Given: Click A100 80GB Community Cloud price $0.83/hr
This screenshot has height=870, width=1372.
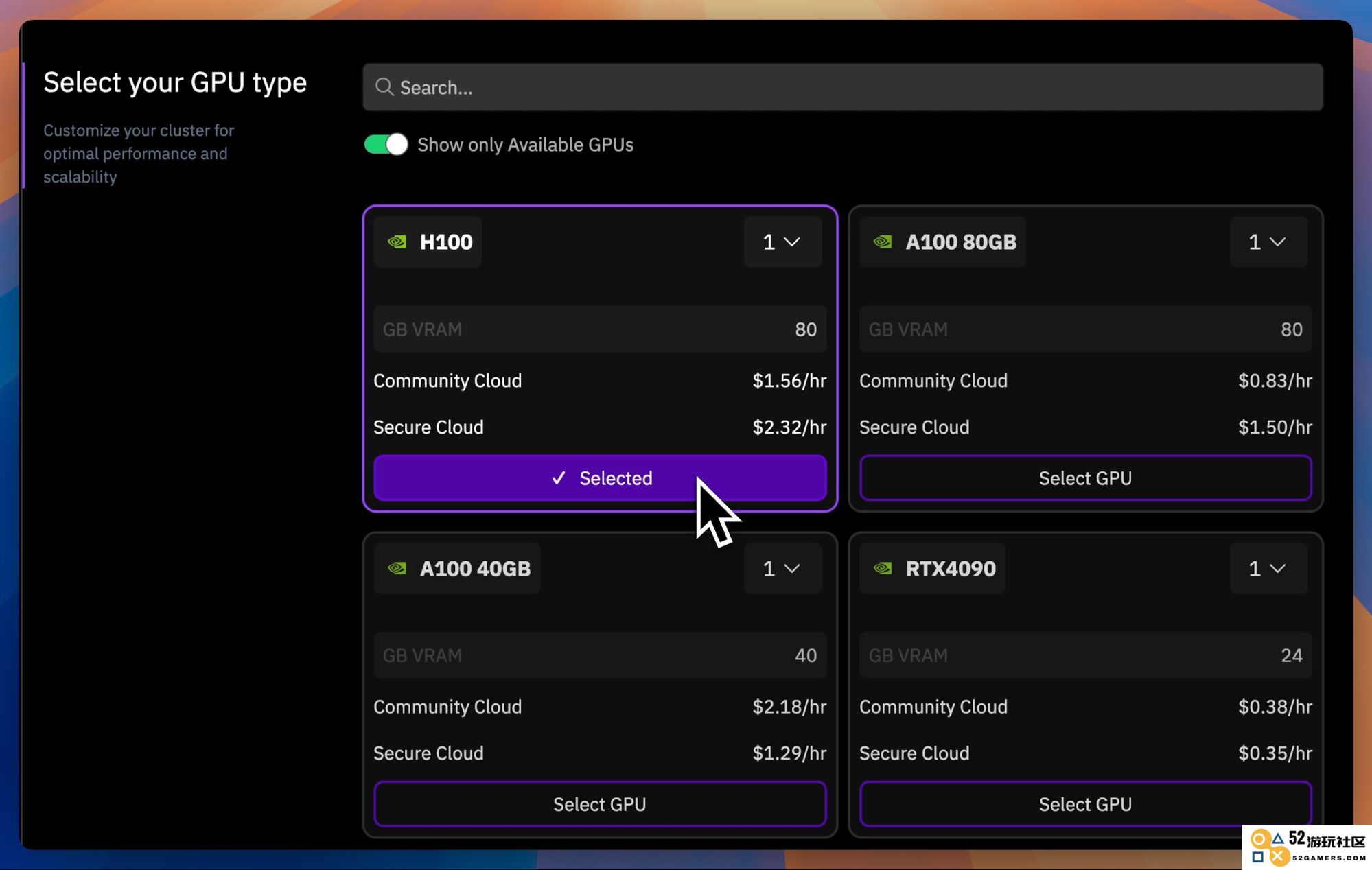Looking at the screenshot, I should (1275, 381).
